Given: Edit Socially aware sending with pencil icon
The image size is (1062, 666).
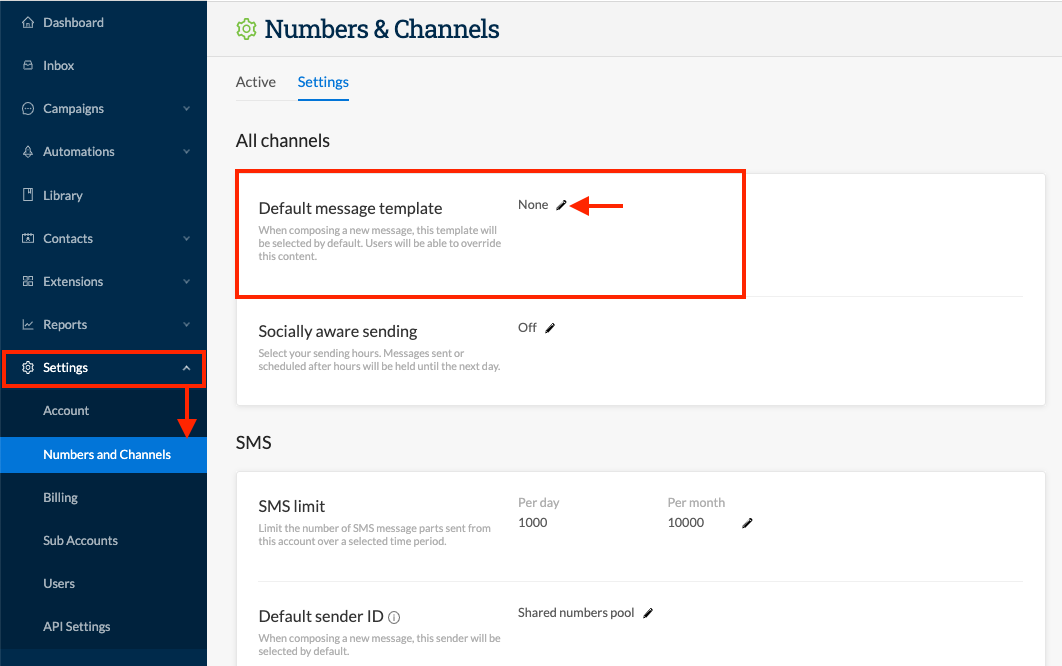Looking at the screenshot, I should (x=550, y=328).
